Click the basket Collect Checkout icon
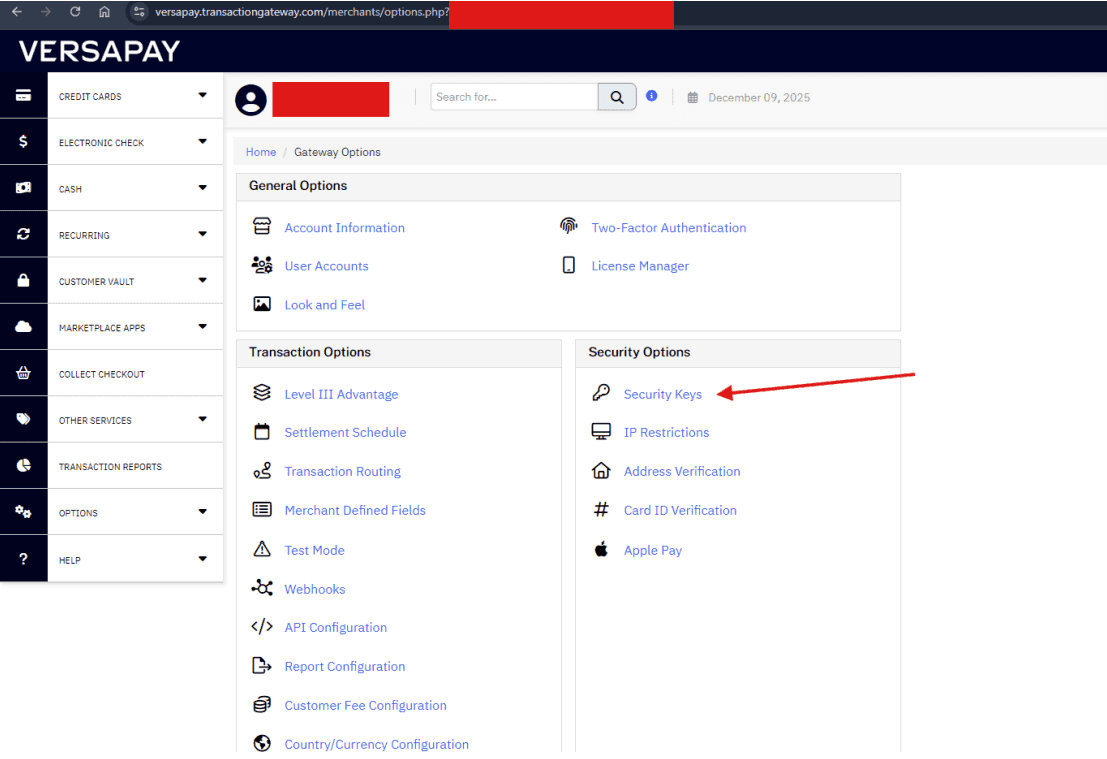The image size is (1107, 759). (x=23, y=374)
